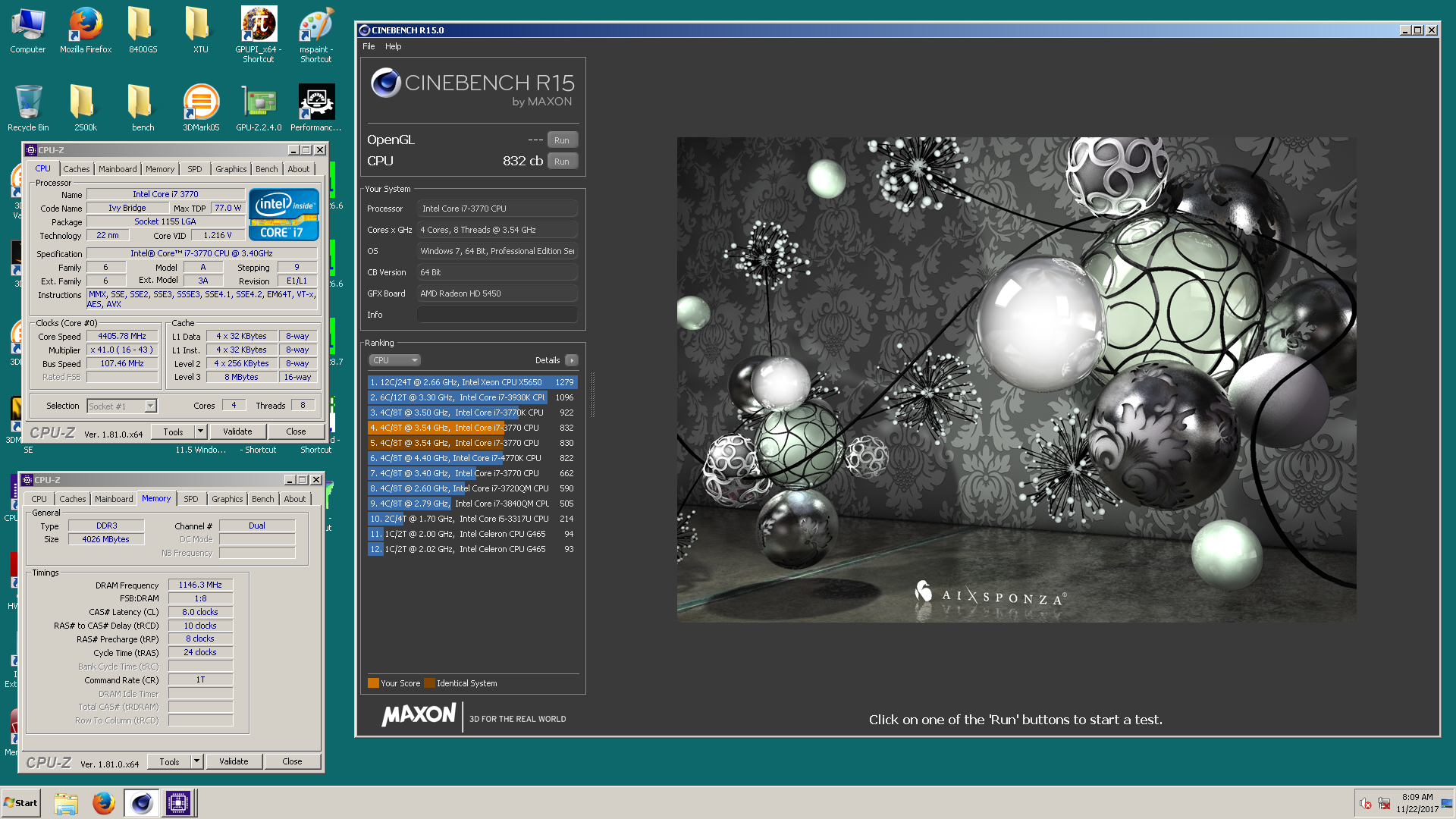
Task: Open Bench tab in upper CPU-Z window
Action: pos(266,169)
